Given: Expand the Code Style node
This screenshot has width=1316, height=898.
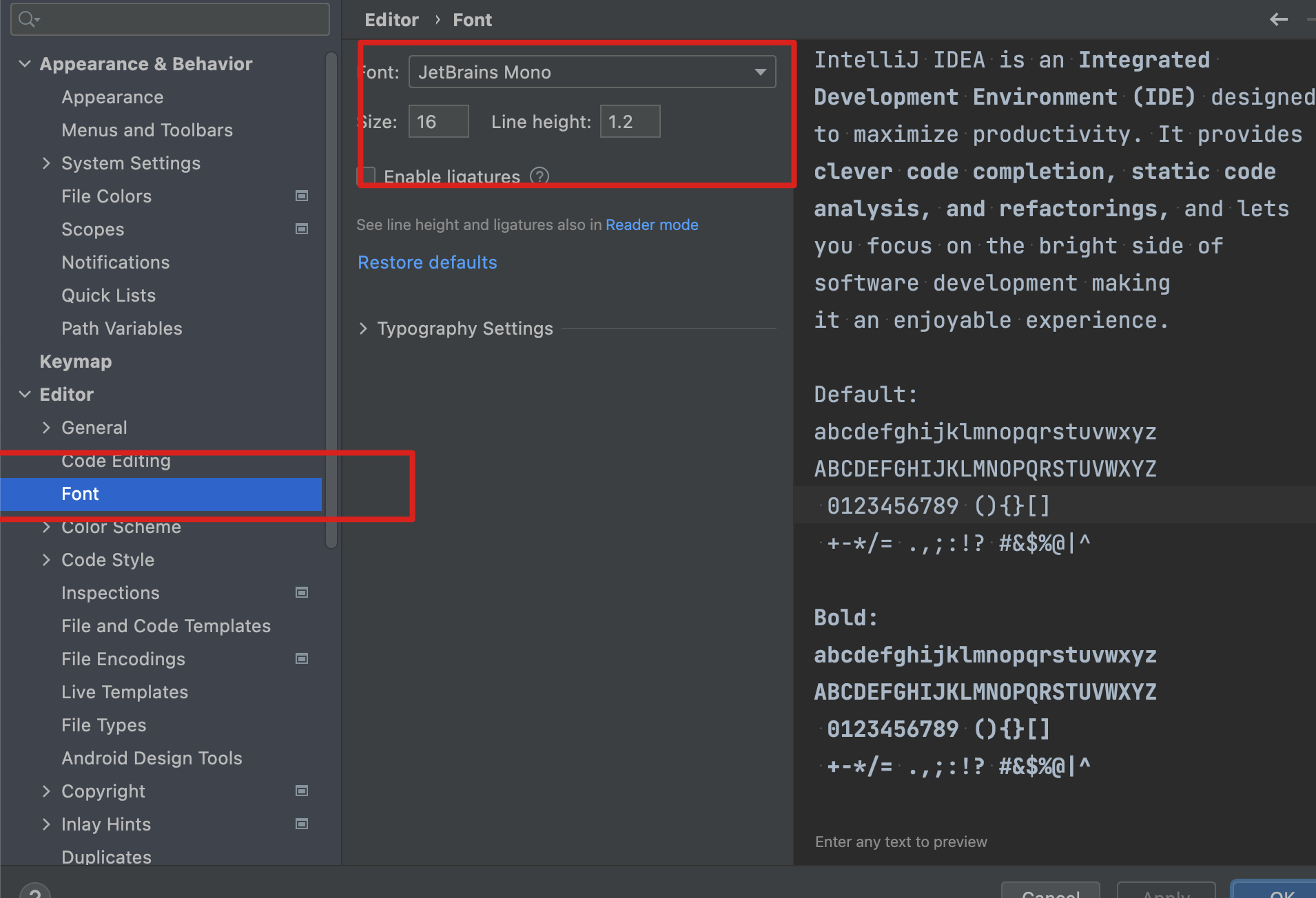Looking at the screenshot, I should point(46,560).
